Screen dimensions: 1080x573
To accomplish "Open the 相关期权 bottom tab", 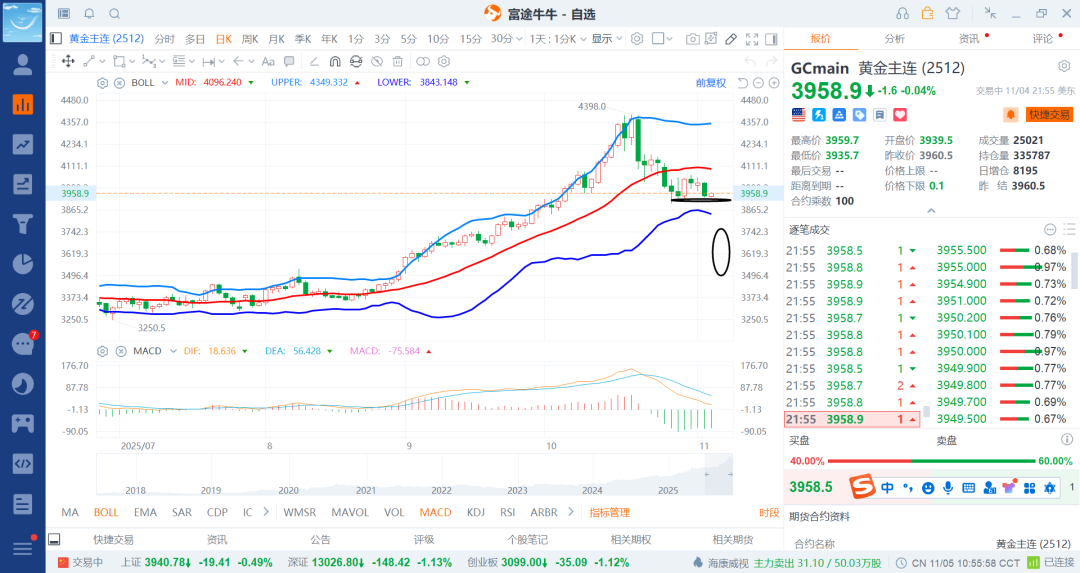I will pyautogui.click(x=631, y=540).
